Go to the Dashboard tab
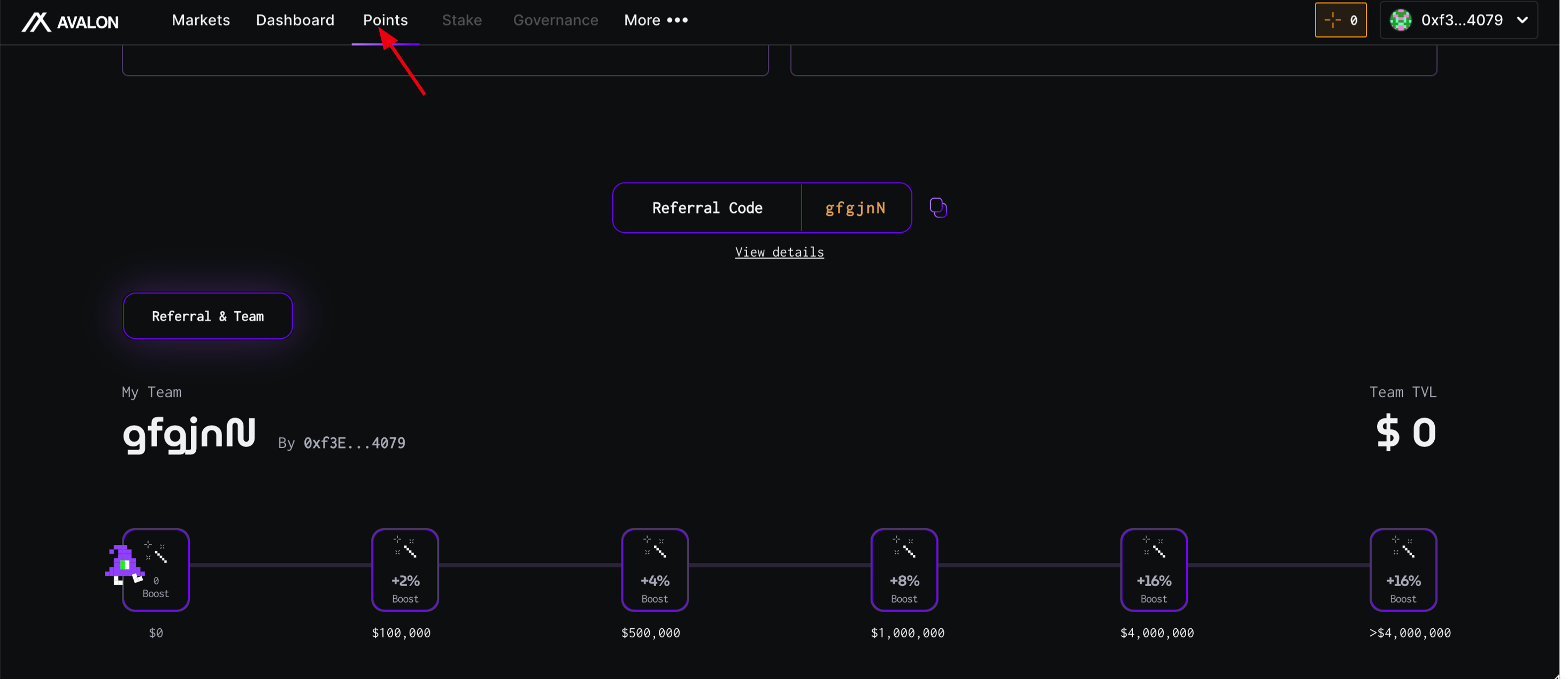Image resolution: width=1568 pixels, height=679 pixels. pyautogui.click(x=295, y=20)
